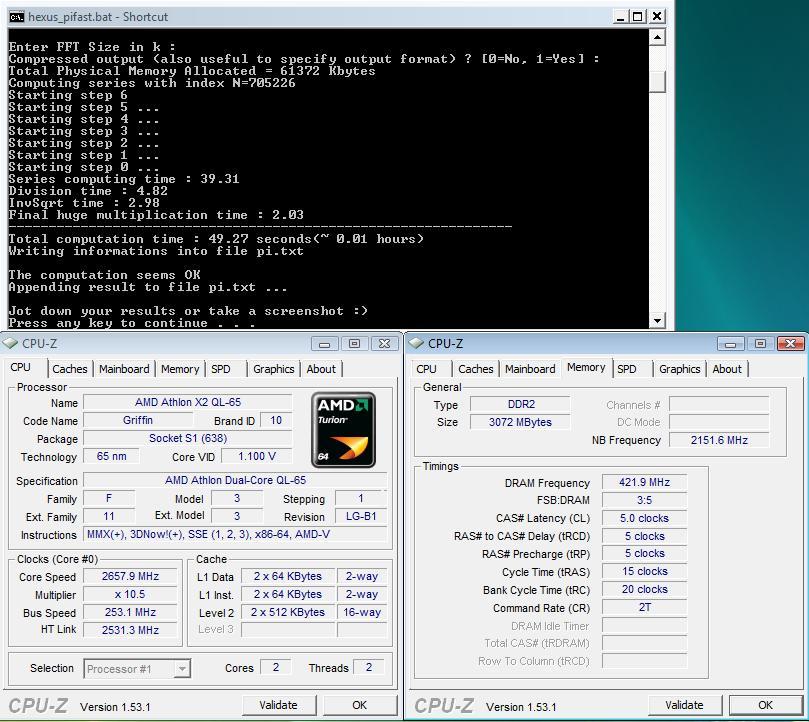Screen dimensions: 809x722
Task: Open the Caches tab in left CPU-Z
Action: coord(70,369)
